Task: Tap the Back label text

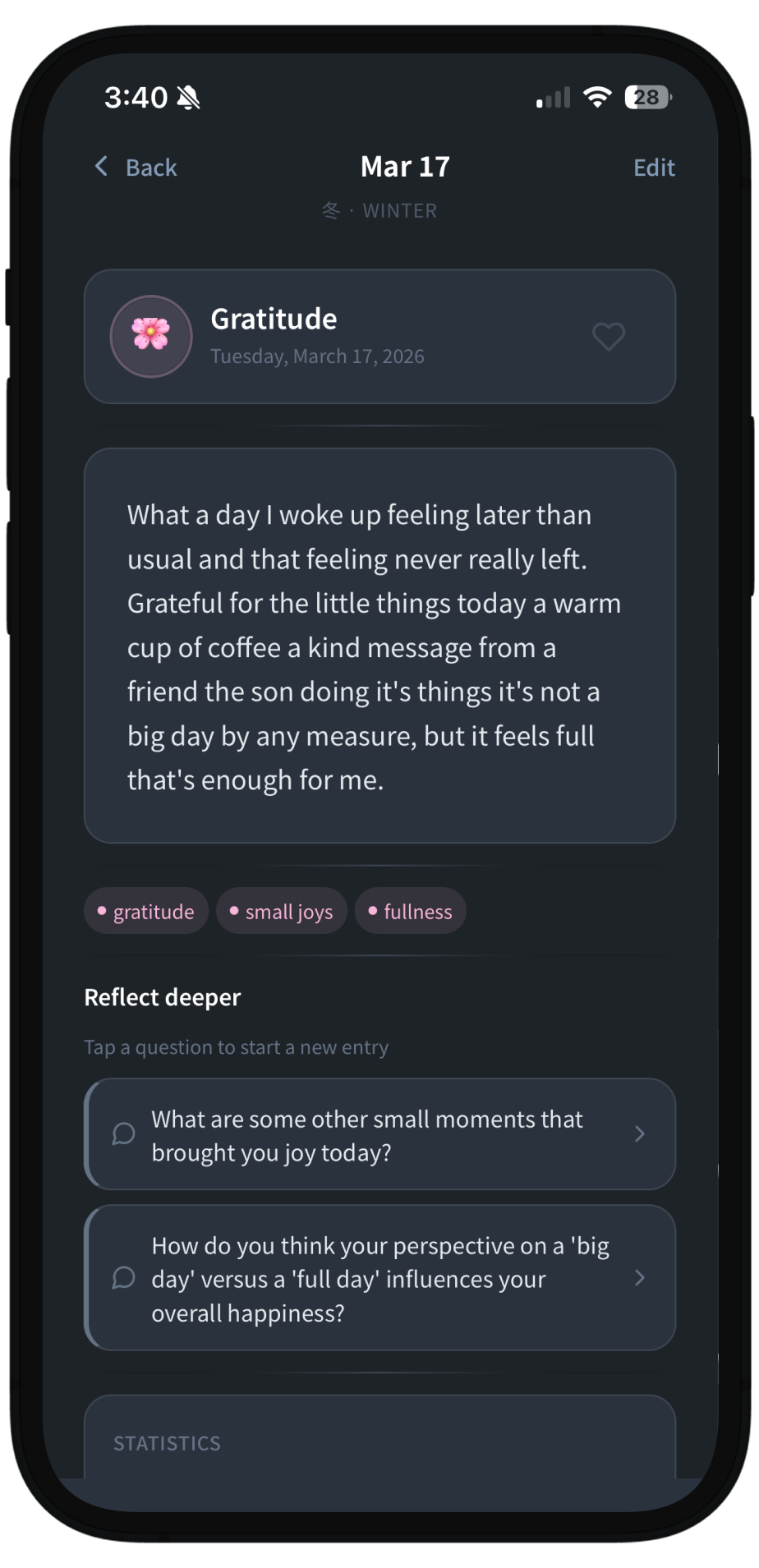Action: pos(151,168)
